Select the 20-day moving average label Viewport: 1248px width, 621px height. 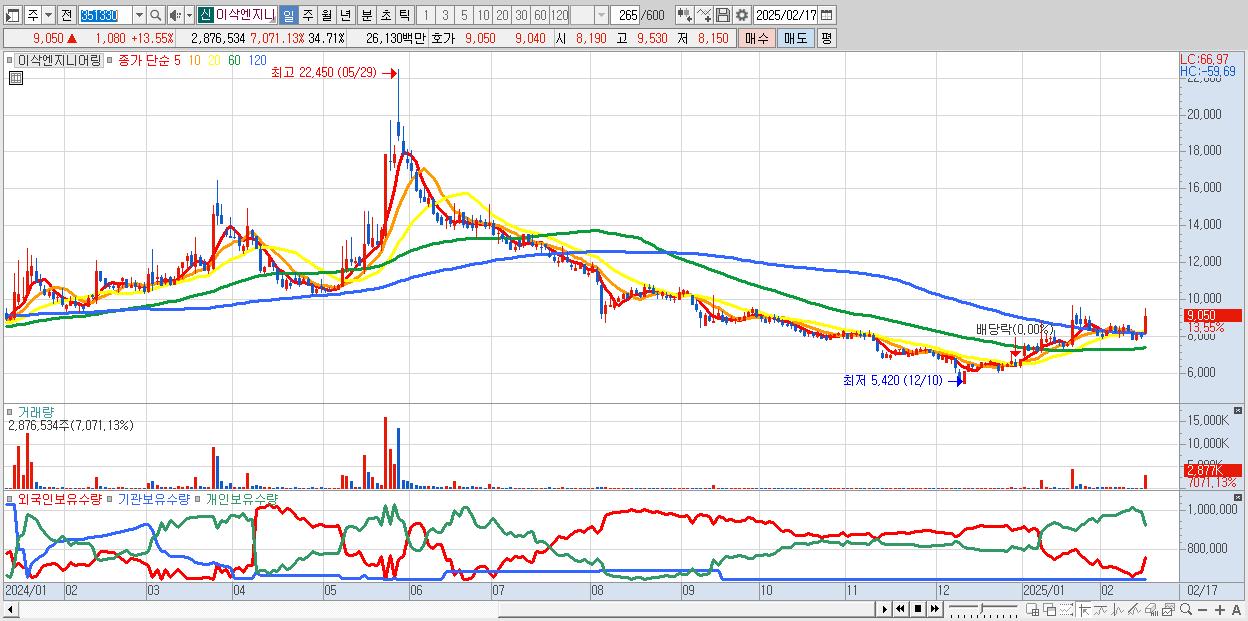[x=213, y=61]
